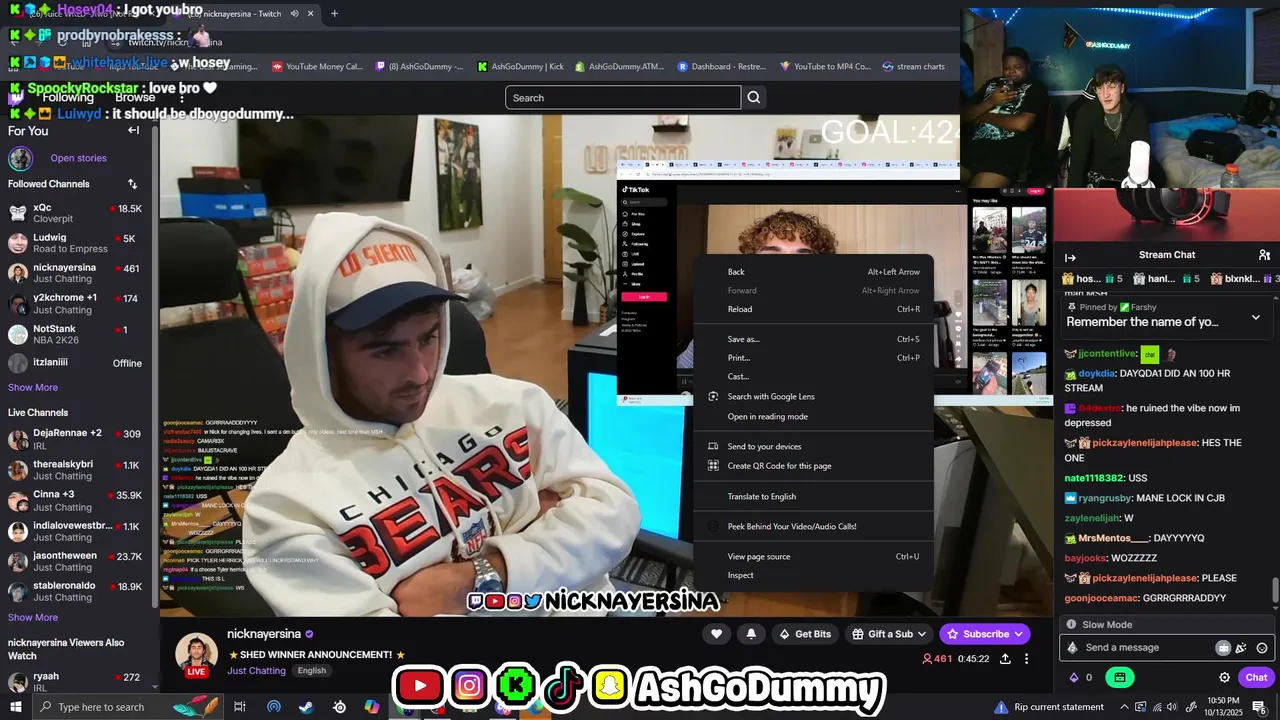Collapse the Twitch left sidebar

point(133,130)
